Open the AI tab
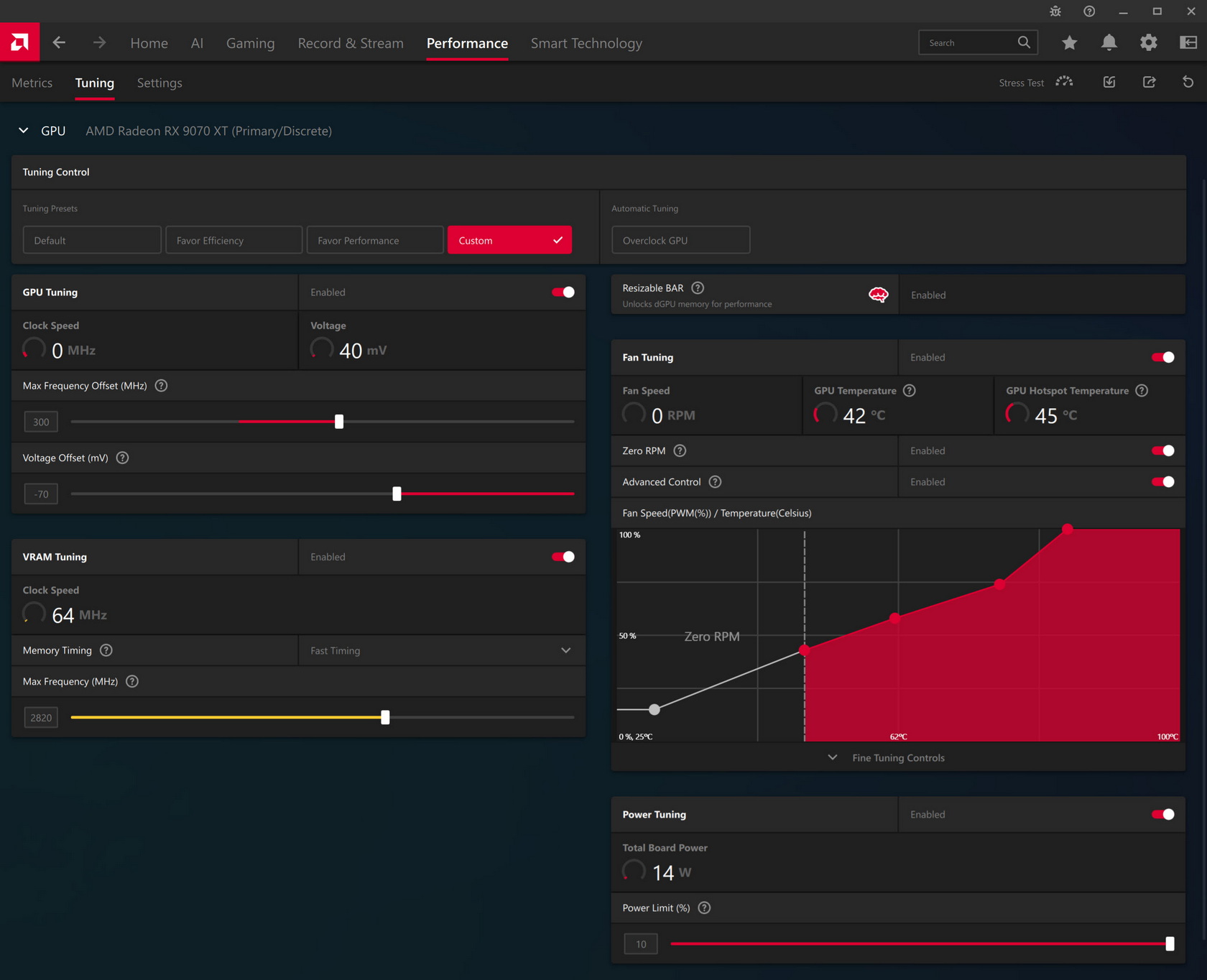 click(x=197, y=43)
